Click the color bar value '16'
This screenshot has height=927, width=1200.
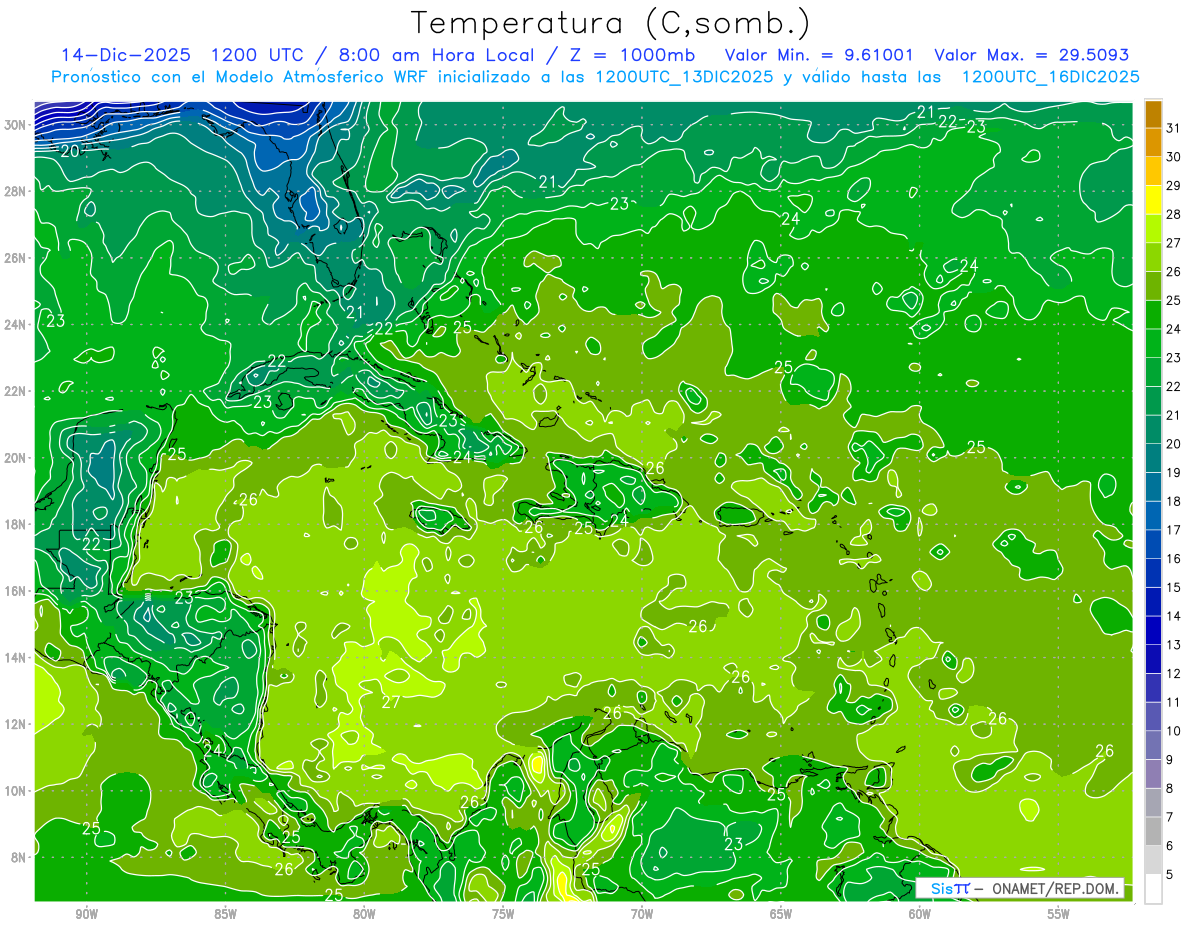tap(1174, 558)
